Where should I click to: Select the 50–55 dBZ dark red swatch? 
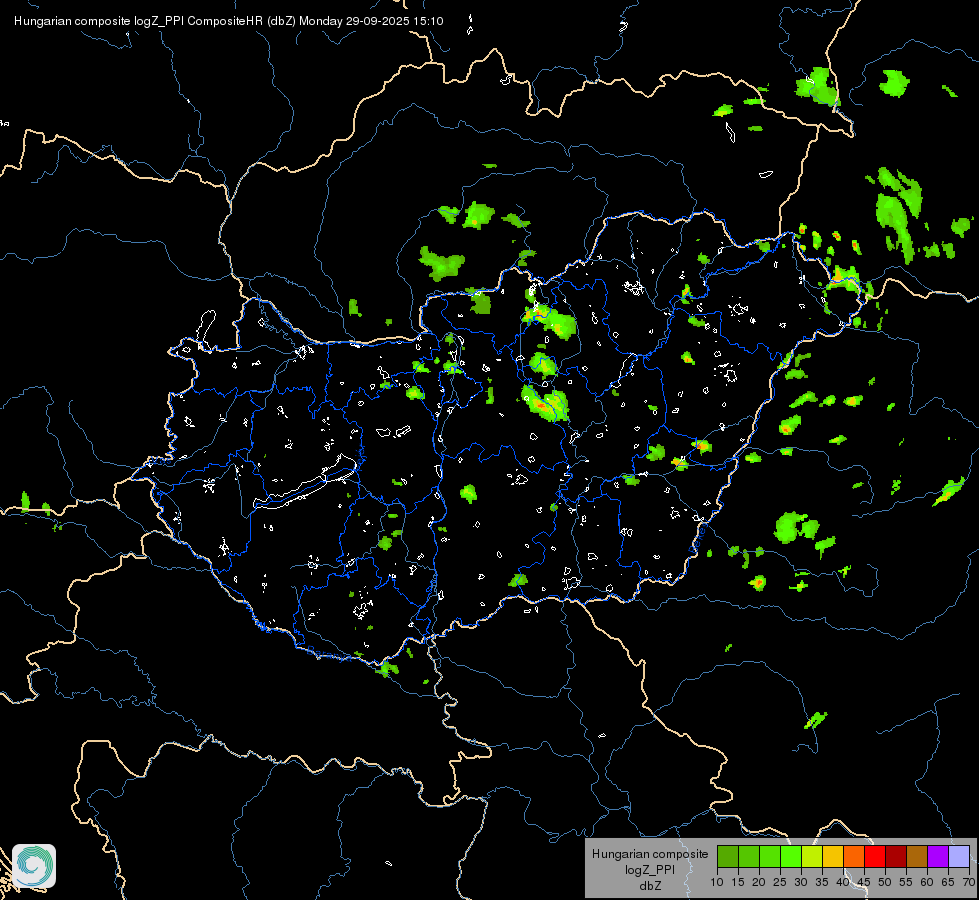pyautogui.click(x=896, y=856)
